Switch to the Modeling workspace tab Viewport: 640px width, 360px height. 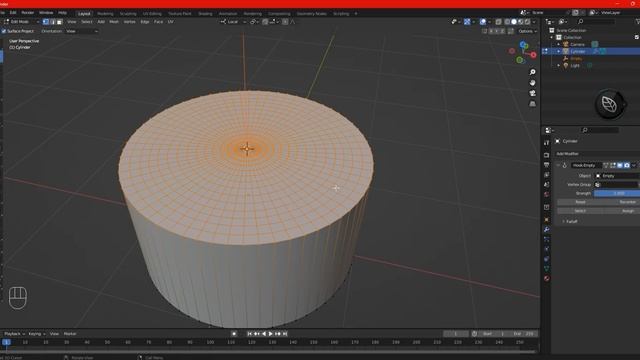pos(105,13)
